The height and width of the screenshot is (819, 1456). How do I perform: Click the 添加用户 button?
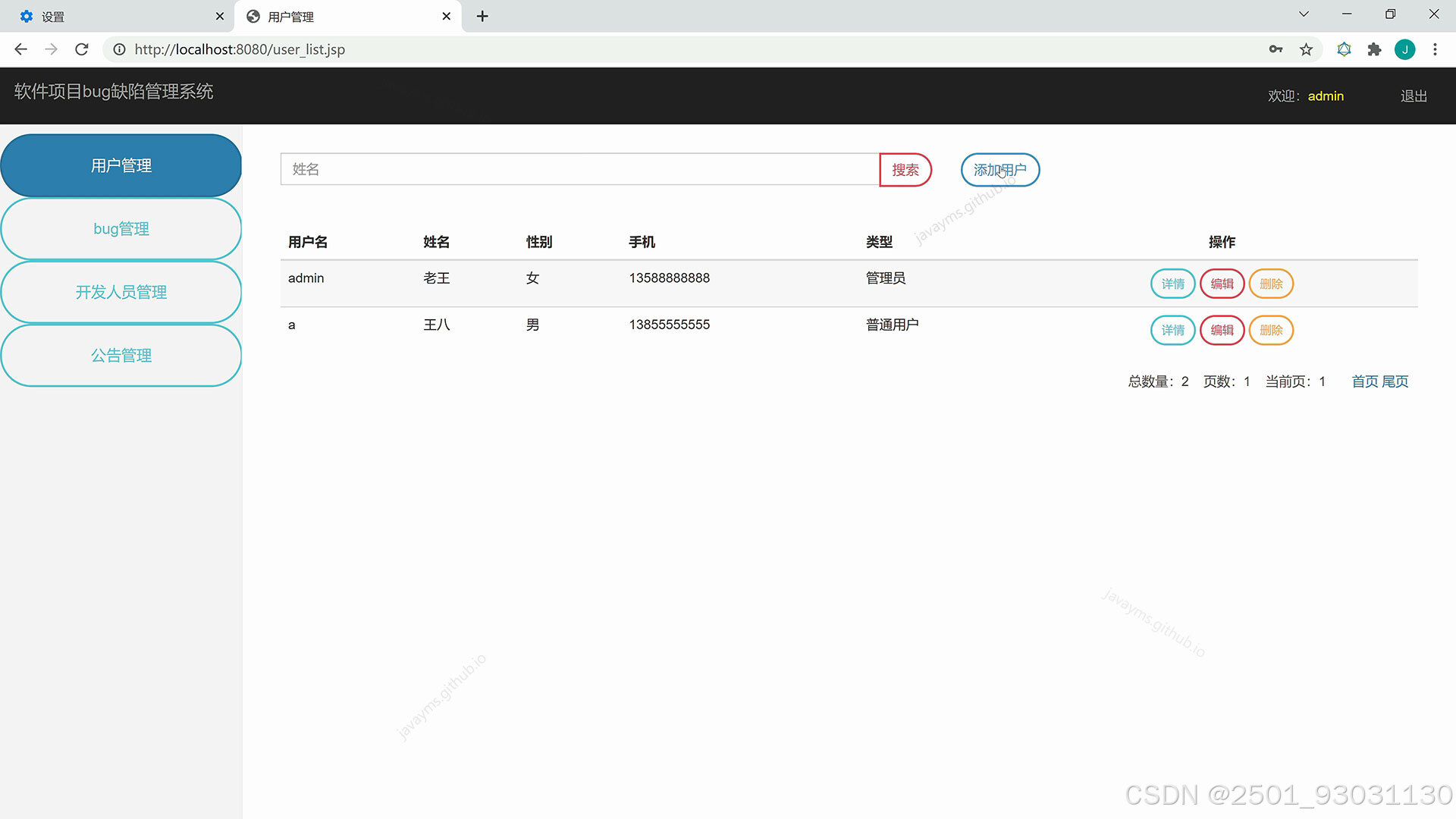(1000, 170)
